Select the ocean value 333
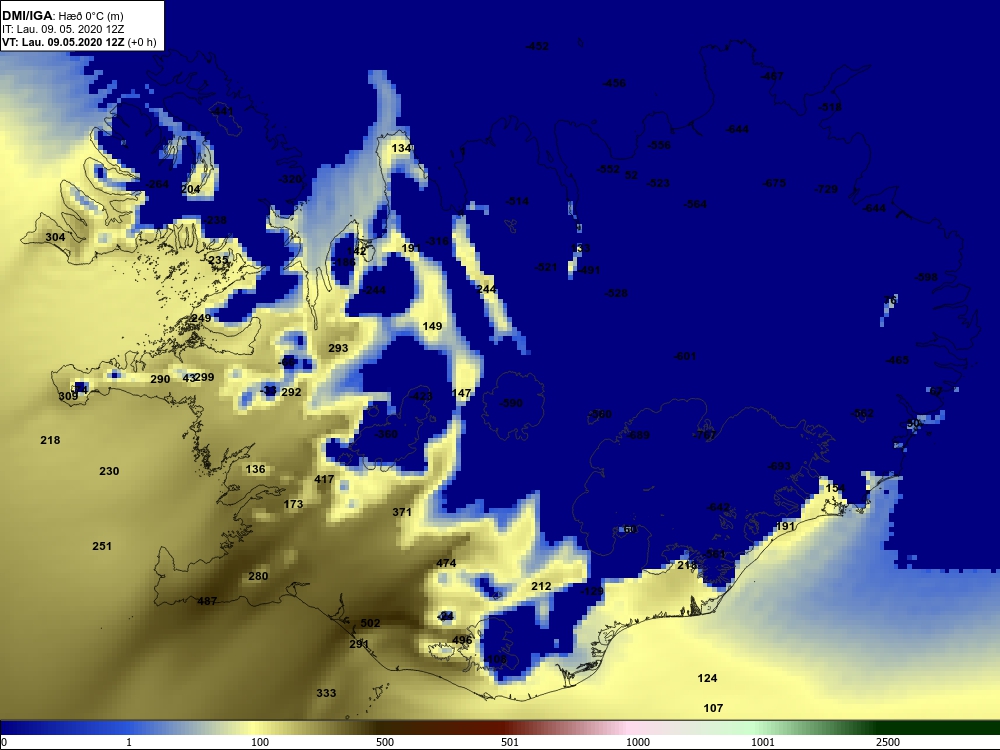This screenshot has height=750, width=1000. point(326,693)
